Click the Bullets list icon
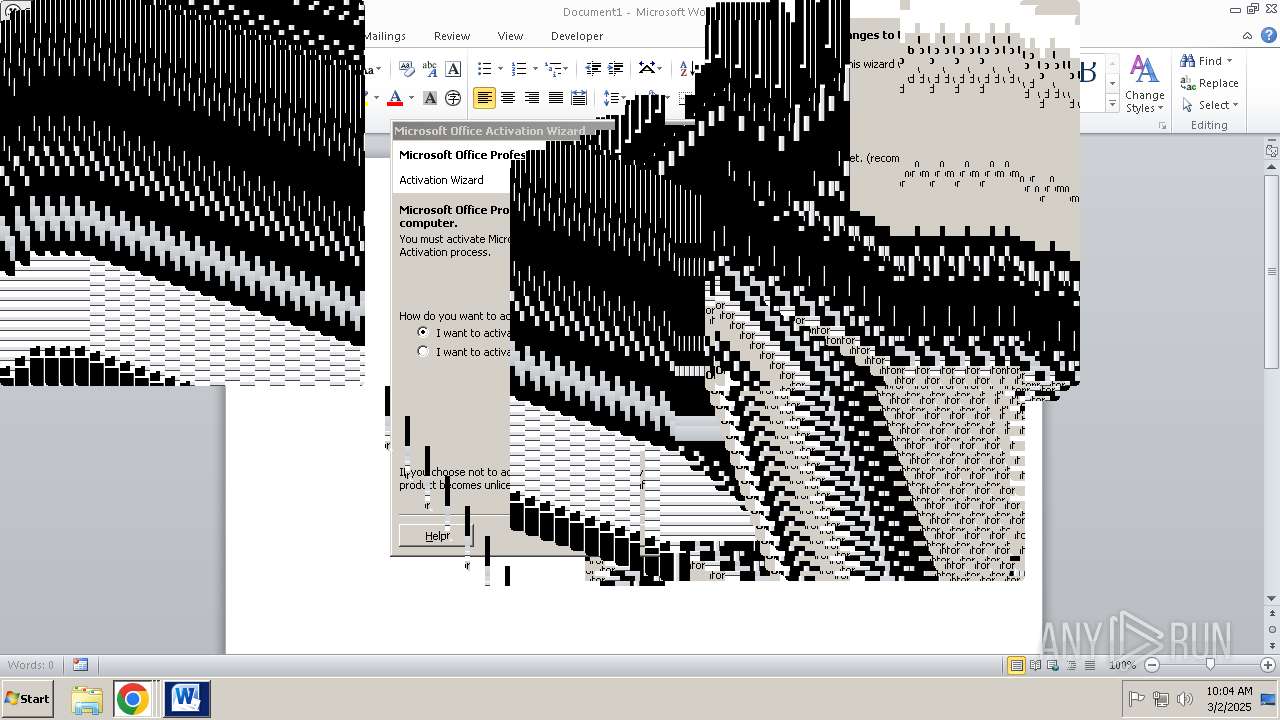The width and height of the screenshot is (1280, 720). (485, 69)
